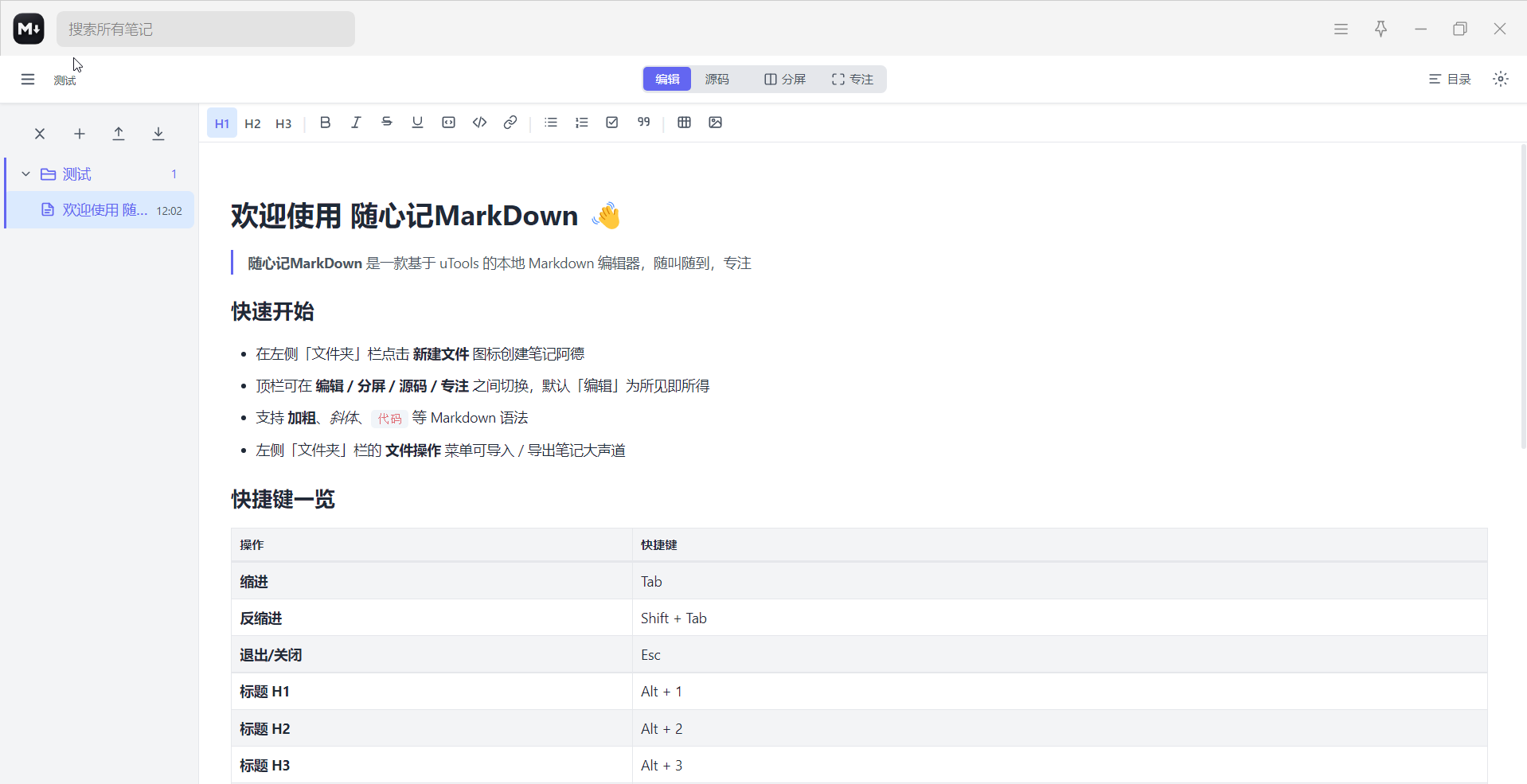Click the M+ app logo

(29, 29)
